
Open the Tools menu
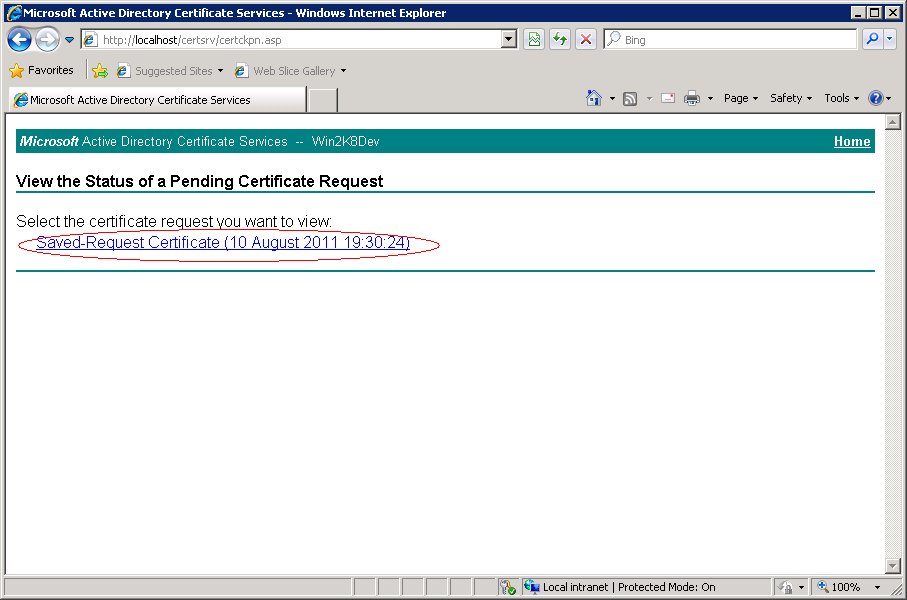(x=842, y=98)
